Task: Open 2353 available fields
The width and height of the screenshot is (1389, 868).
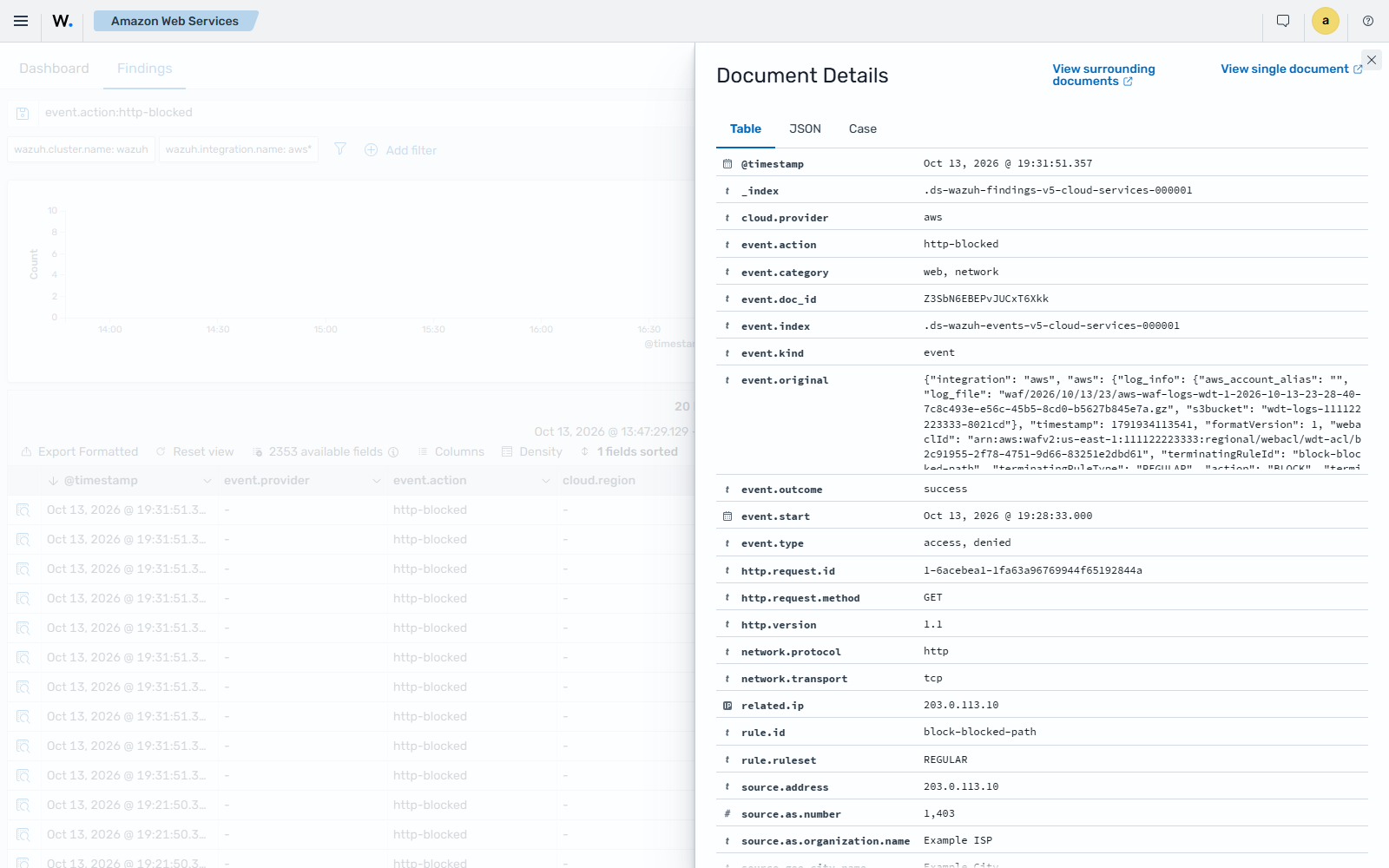Action: (325, 451)
